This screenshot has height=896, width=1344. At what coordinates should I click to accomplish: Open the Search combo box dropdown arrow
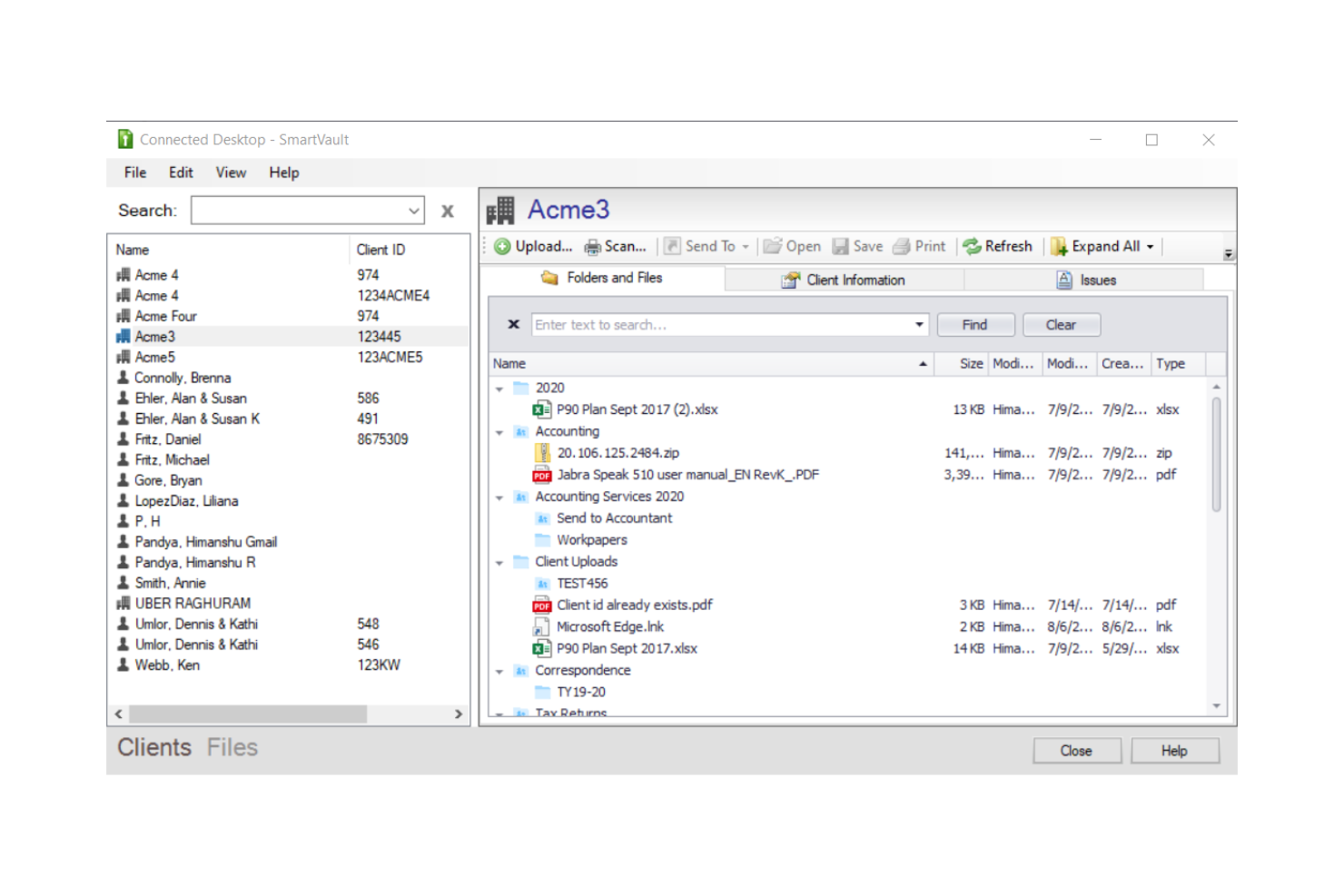[414, 211]
